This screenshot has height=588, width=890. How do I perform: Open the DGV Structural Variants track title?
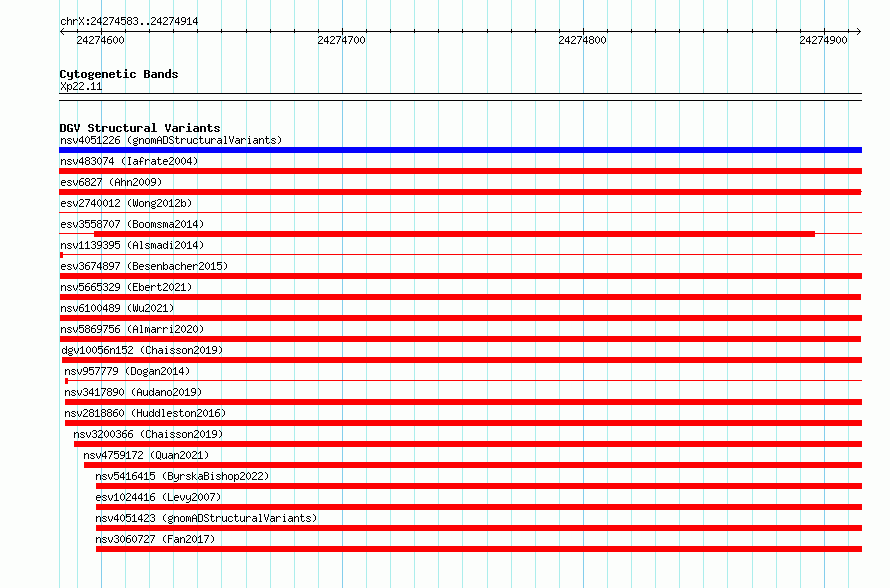pyautogui.click(x=140, y=128)
